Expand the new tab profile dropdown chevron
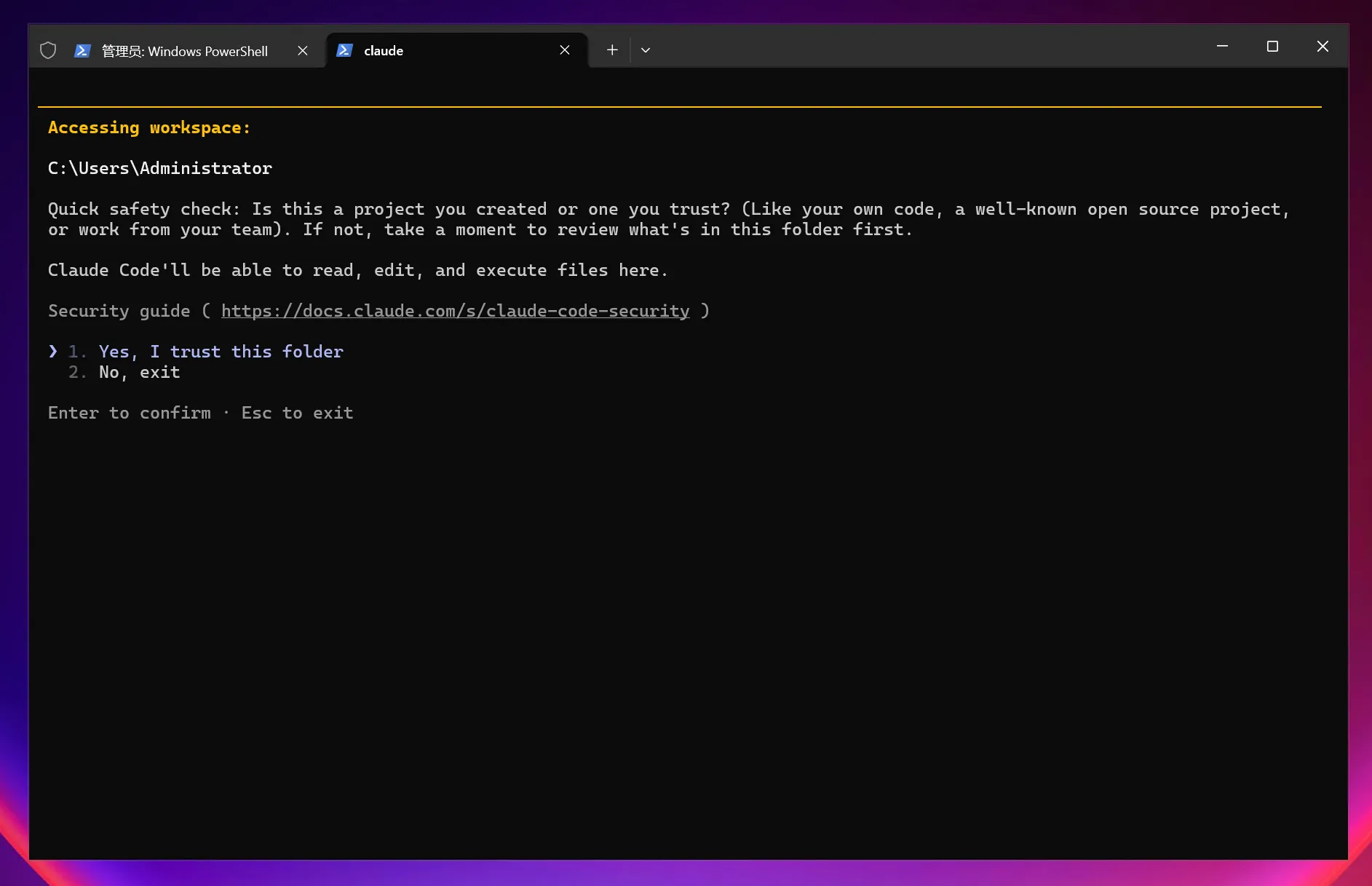Viewport: 1372px width, 886px height. [646, 50]
